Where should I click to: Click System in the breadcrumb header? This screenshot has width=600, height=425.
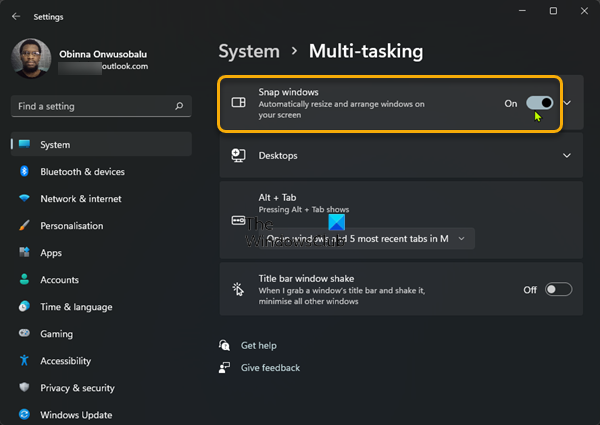[248, 51]
